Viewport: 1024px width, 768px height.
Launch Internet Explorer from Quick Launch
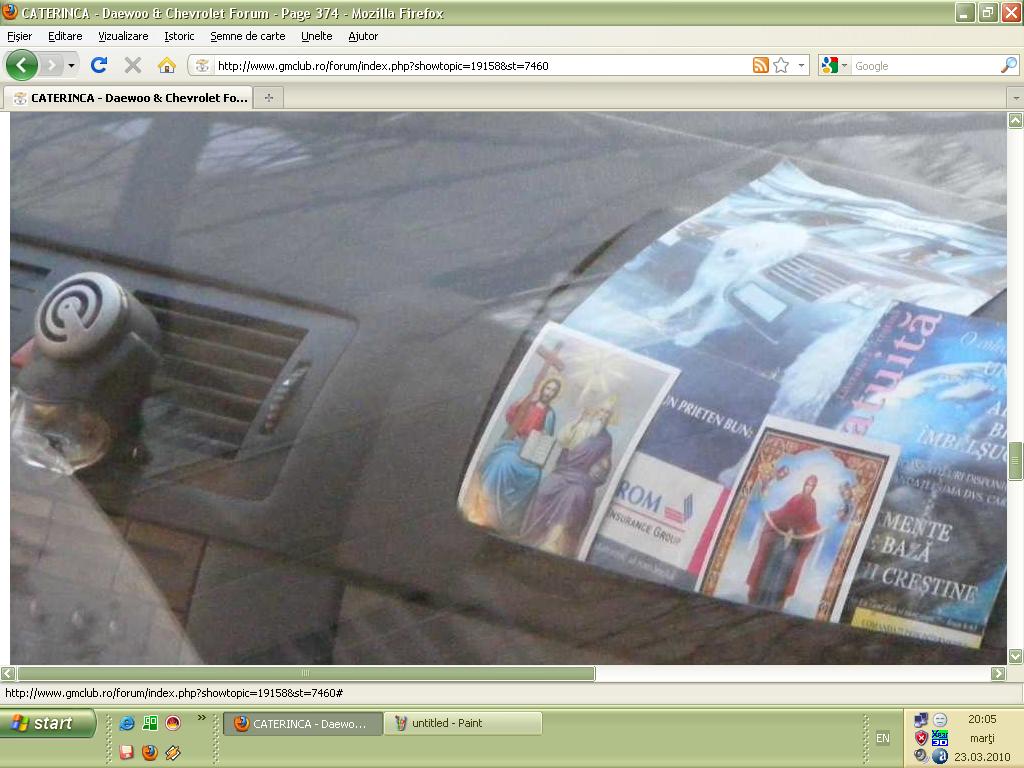(x=127, y=723)
